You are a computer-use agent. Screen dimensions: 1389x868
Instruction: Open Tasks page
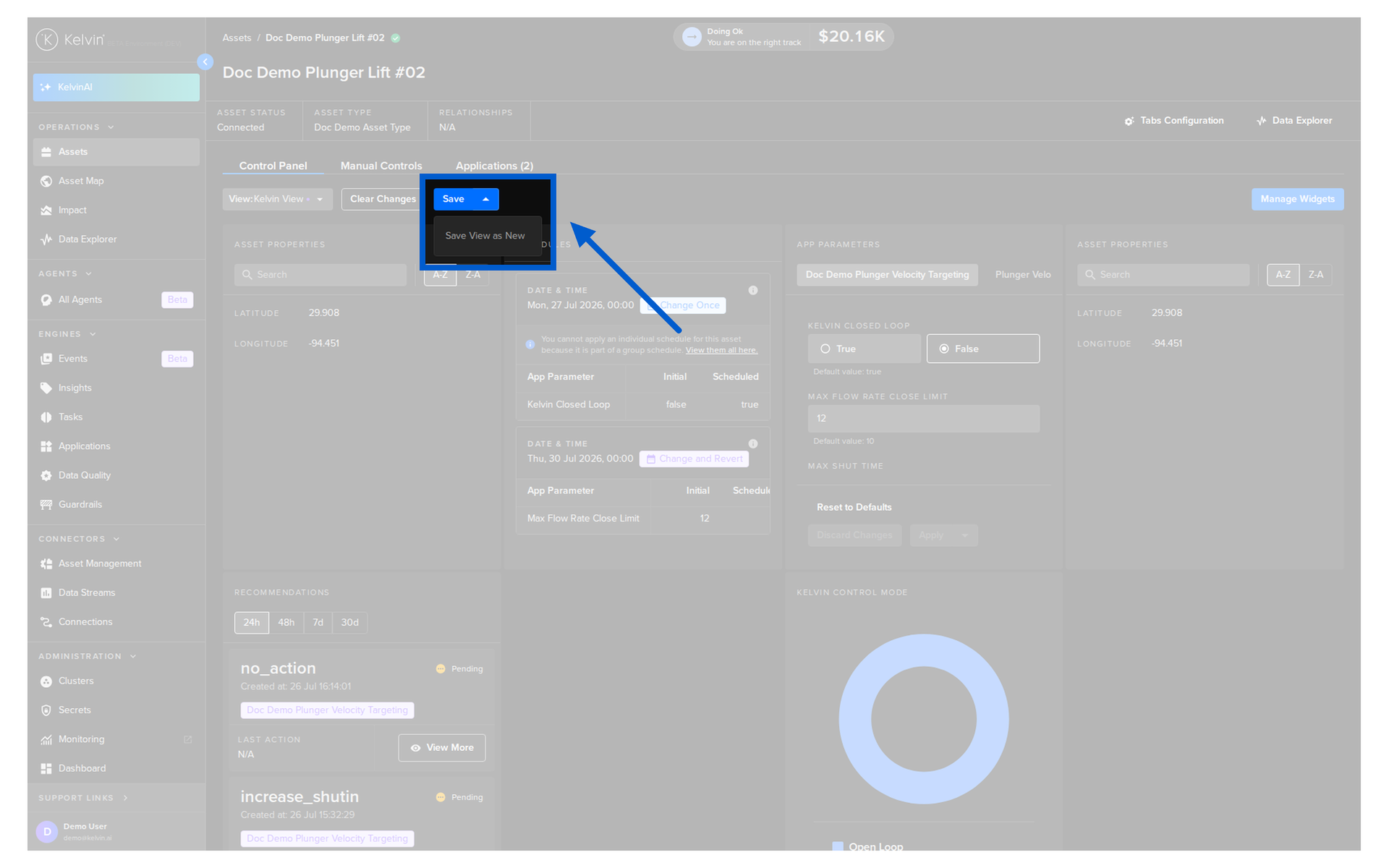point(116,417)
